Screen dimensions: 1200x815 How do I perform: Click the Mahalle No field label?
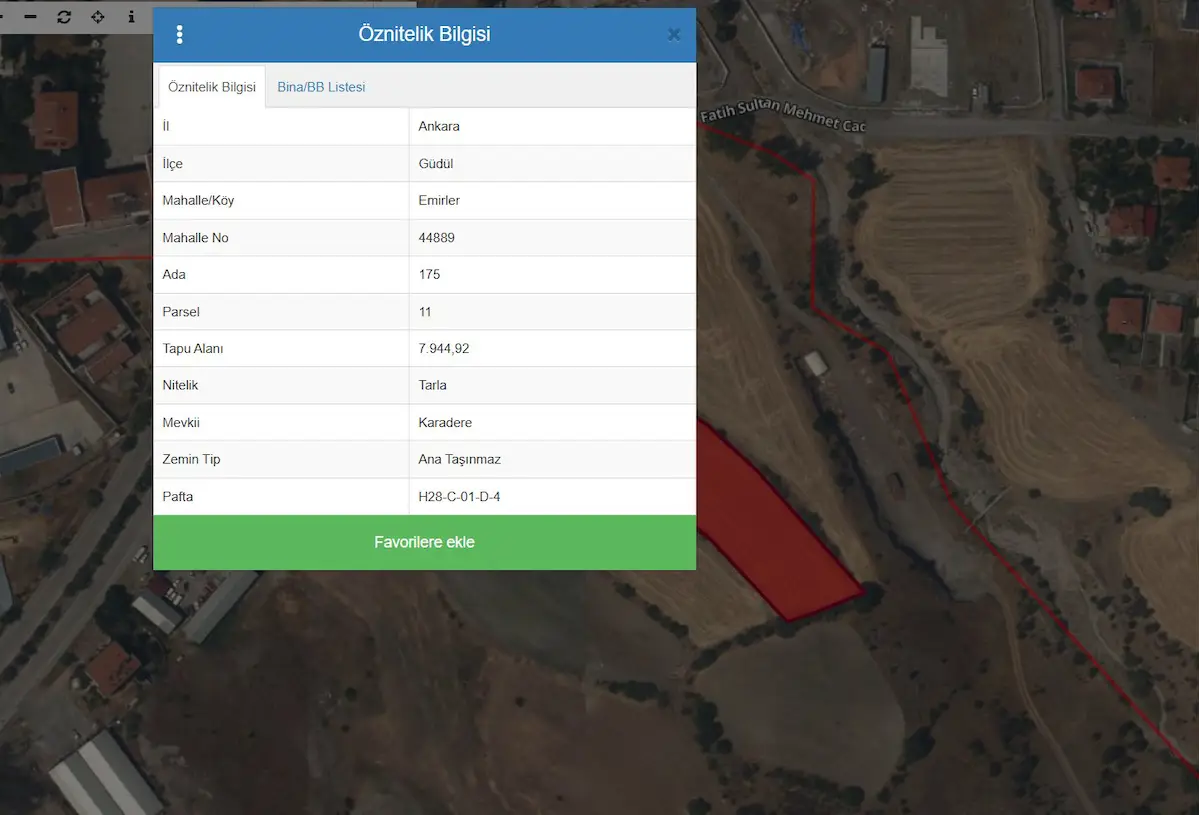(195, 237)
